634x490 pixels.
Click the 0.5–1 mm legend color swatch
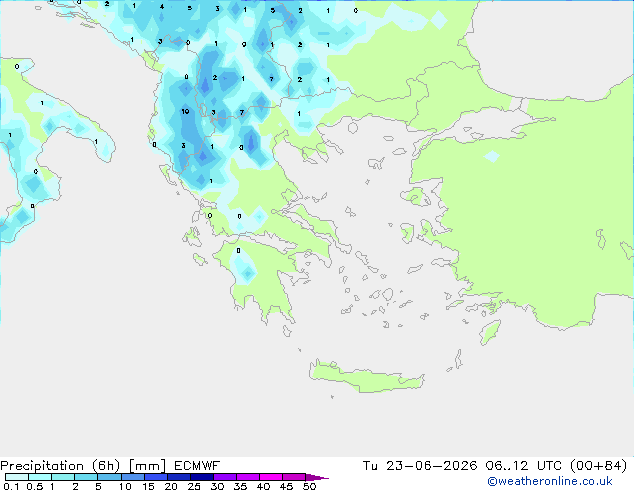coord(40,477)
